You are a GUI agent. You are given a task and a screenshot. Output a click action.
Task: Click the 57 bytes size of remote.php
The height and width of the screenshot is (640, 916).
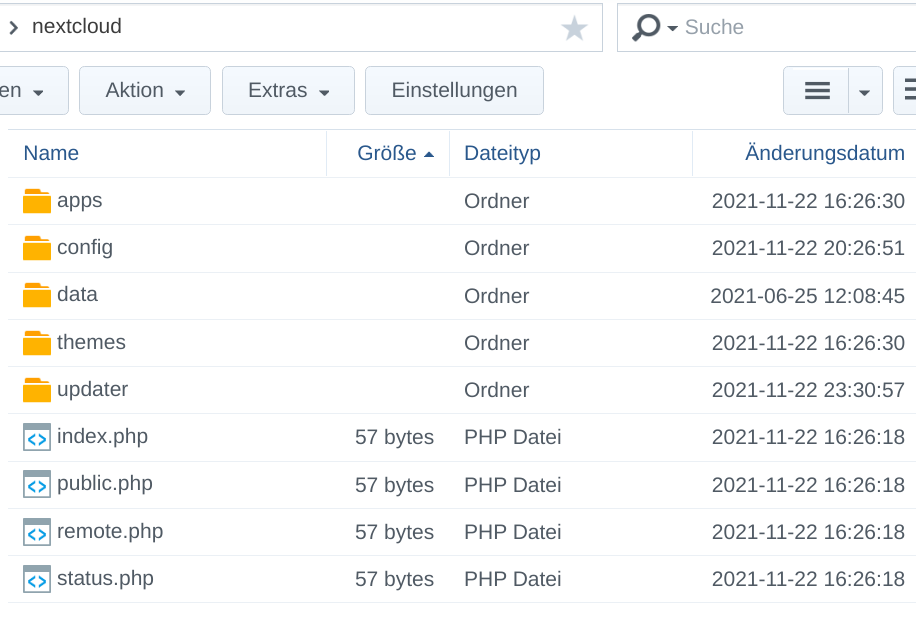click(394, 533)
